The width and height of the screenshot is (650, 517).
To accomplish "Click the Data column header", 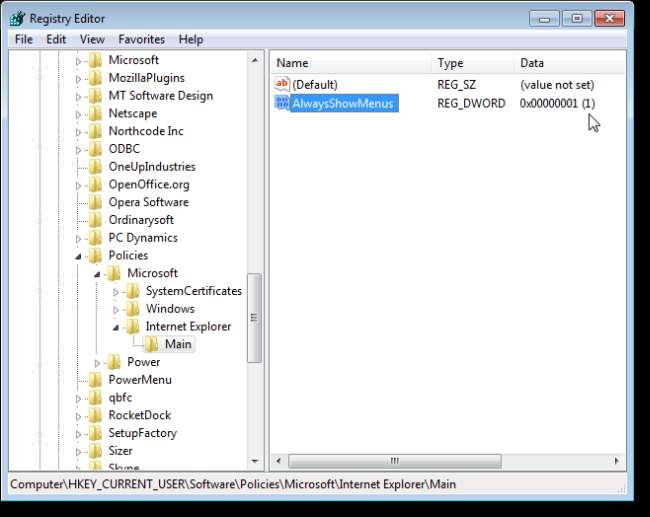I will (x=570, y=63).
